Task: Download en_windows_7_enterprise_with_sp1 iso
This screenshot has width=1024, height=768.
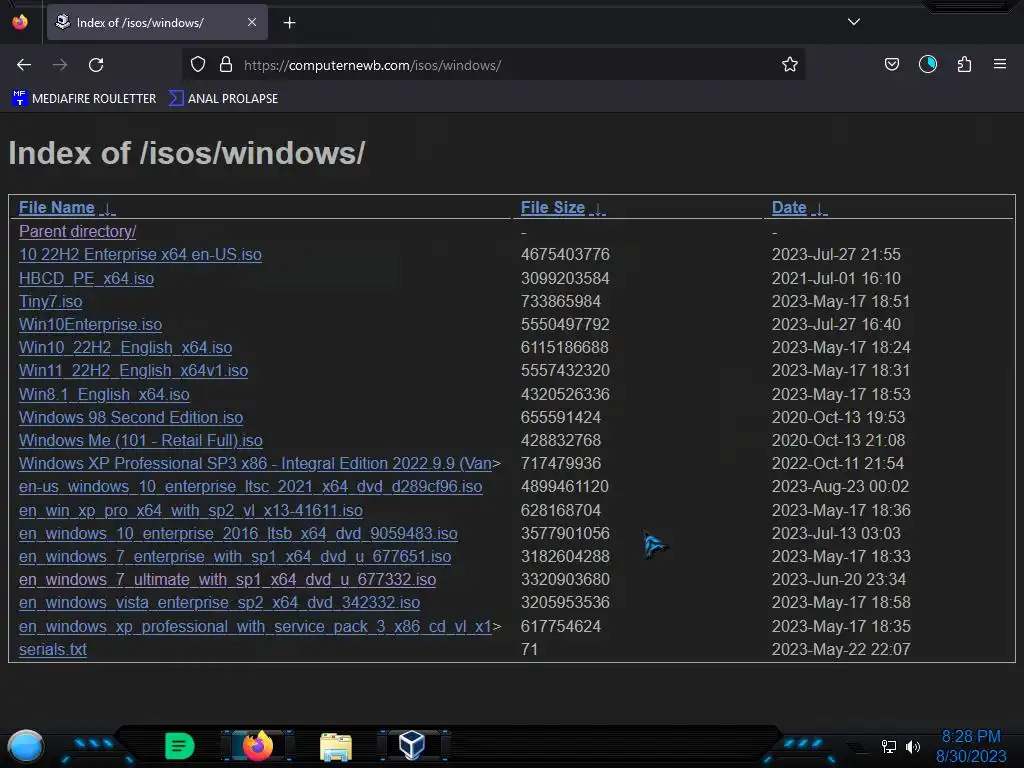Action: click(235, 556)
